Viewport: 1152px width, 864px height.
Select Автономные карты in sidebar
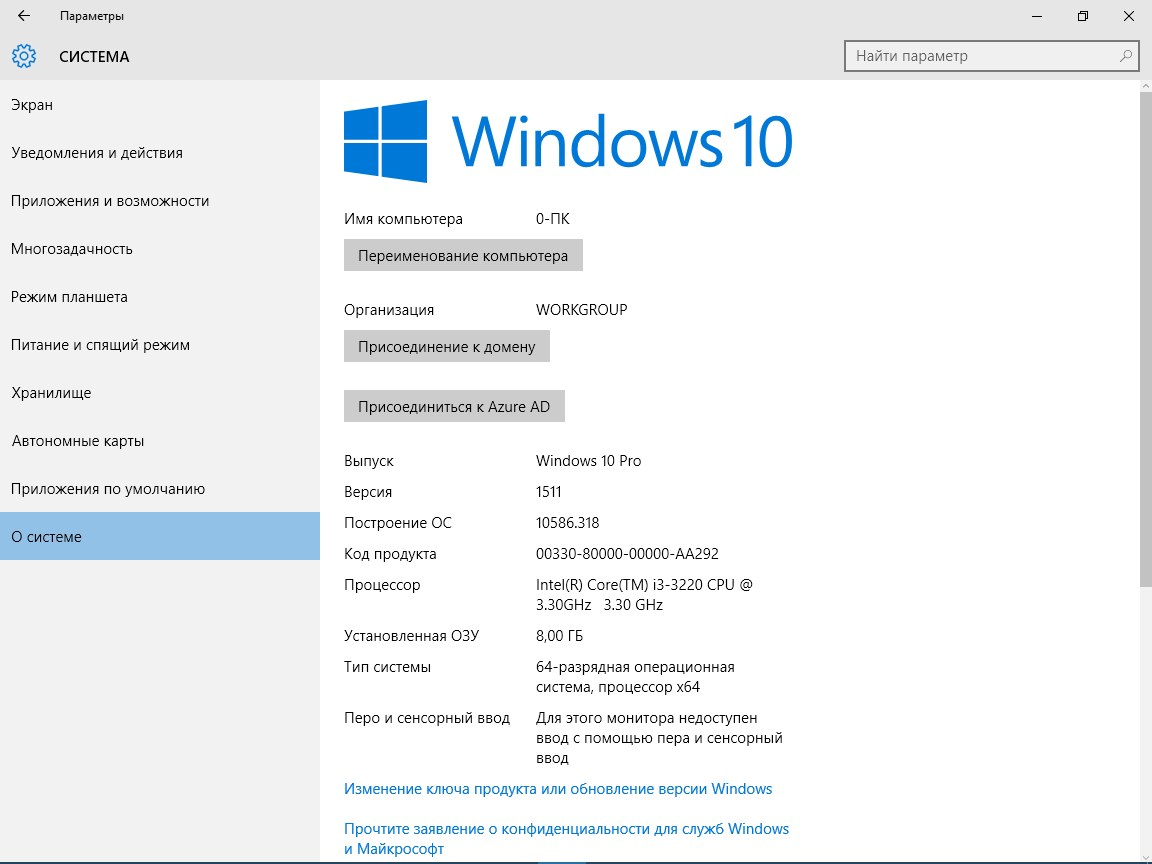pyautogui.click(x=78, y=441)
